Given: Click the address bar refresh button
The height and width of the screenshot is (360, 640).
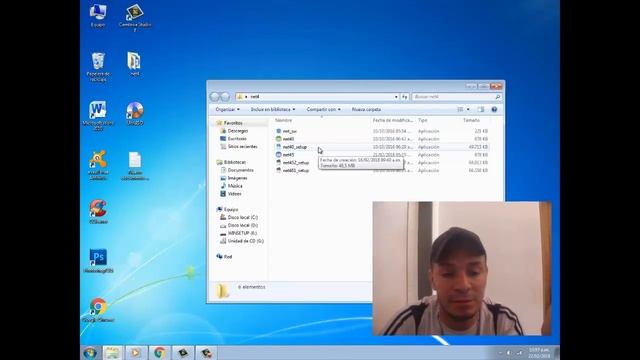Looking at the screenshot, I should (x=404, y=97).
